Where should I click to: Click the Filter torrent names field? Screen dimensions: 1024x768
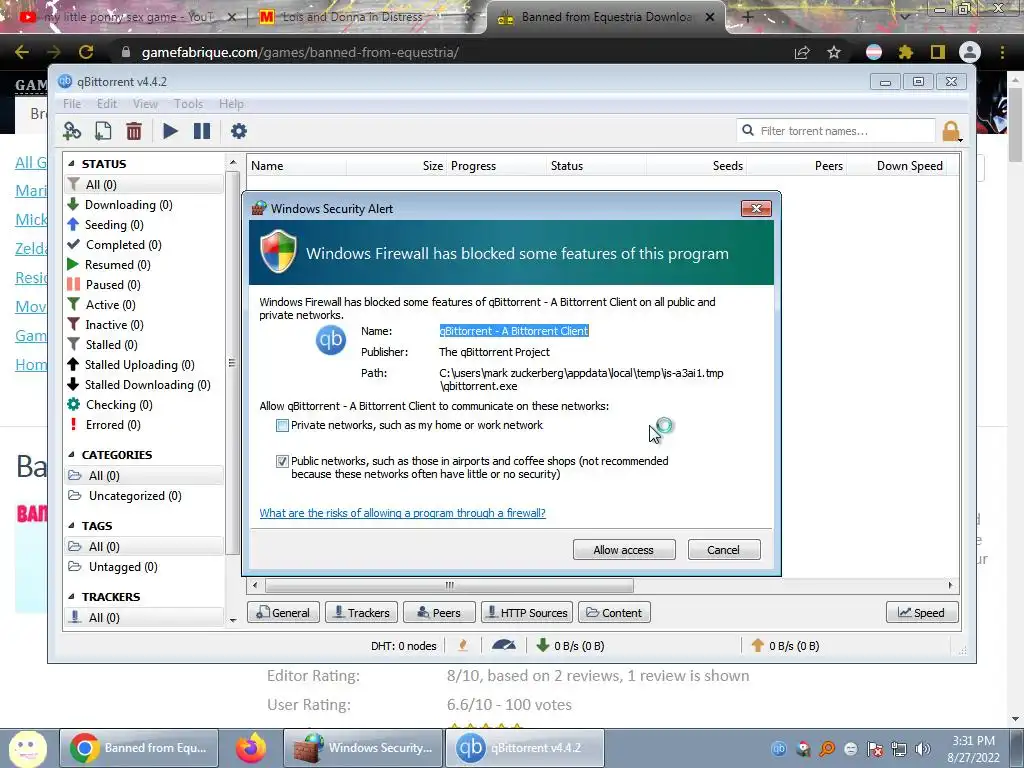[x=836, y=131]
